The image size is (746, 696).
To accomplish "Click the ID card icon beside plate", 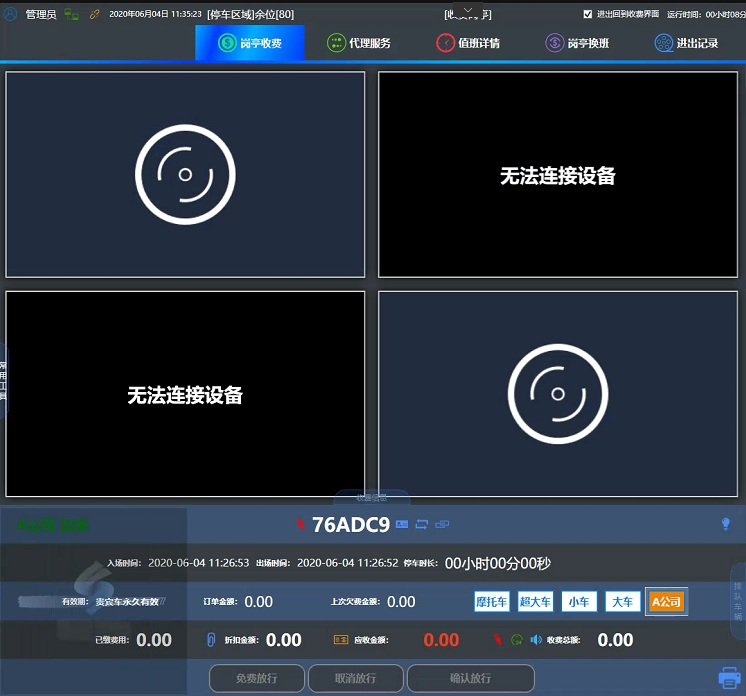I will (402, 524).
